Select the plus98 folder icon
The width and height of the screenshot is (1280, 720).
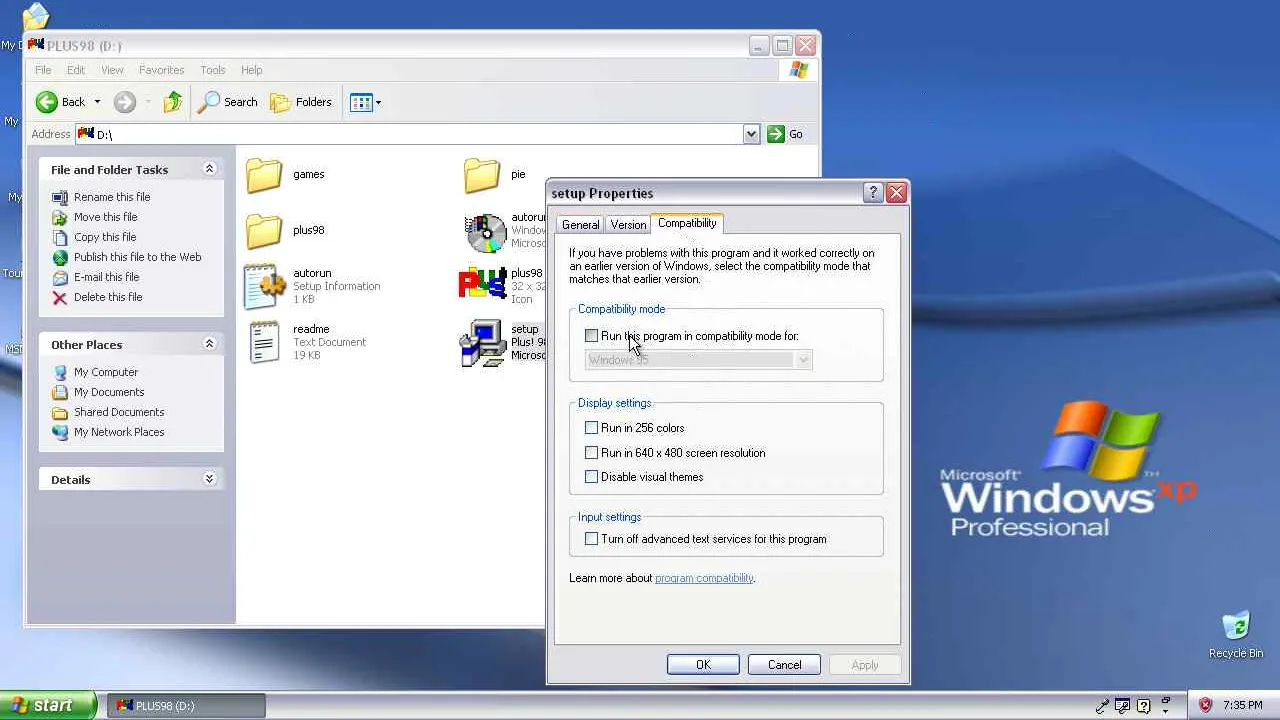point(264,231)
